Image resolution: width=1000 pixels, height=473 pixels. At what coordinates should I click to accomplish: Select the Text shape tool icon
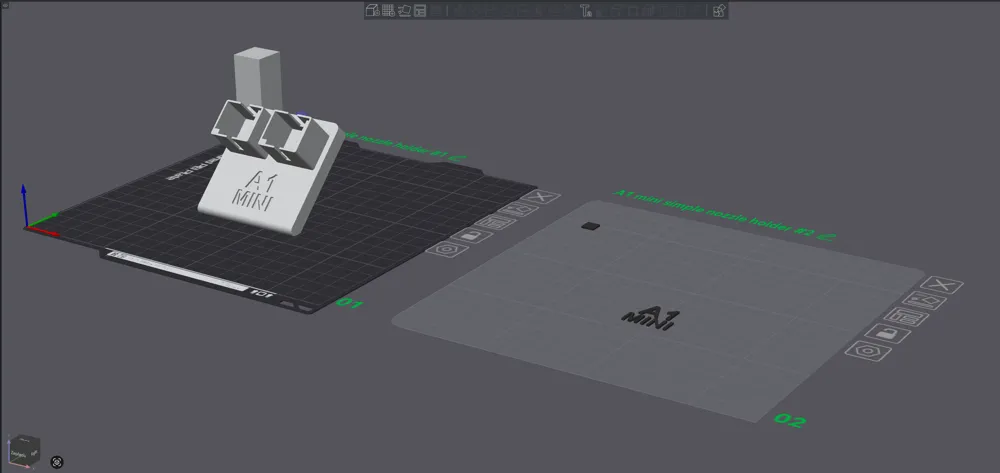tap(587, 10)
